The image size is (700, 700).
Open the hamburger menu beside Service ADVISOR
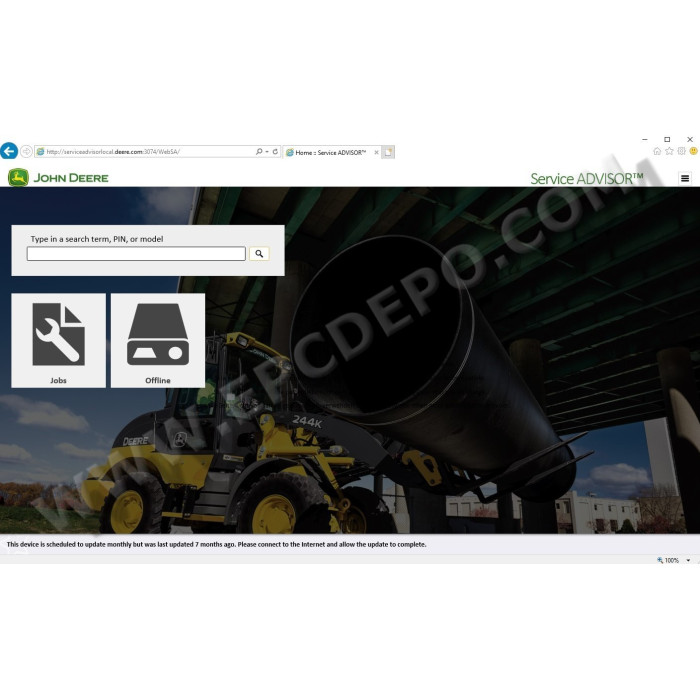click(685, 179)
